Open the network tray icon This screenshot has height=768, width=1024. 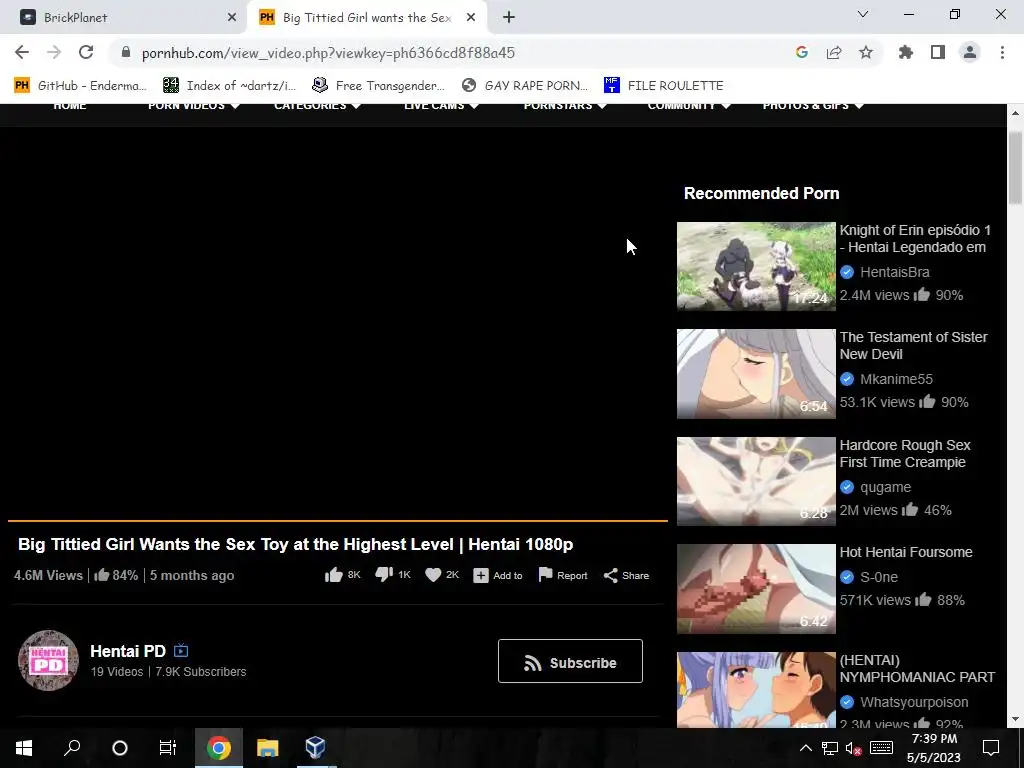(x=830, y=748)
